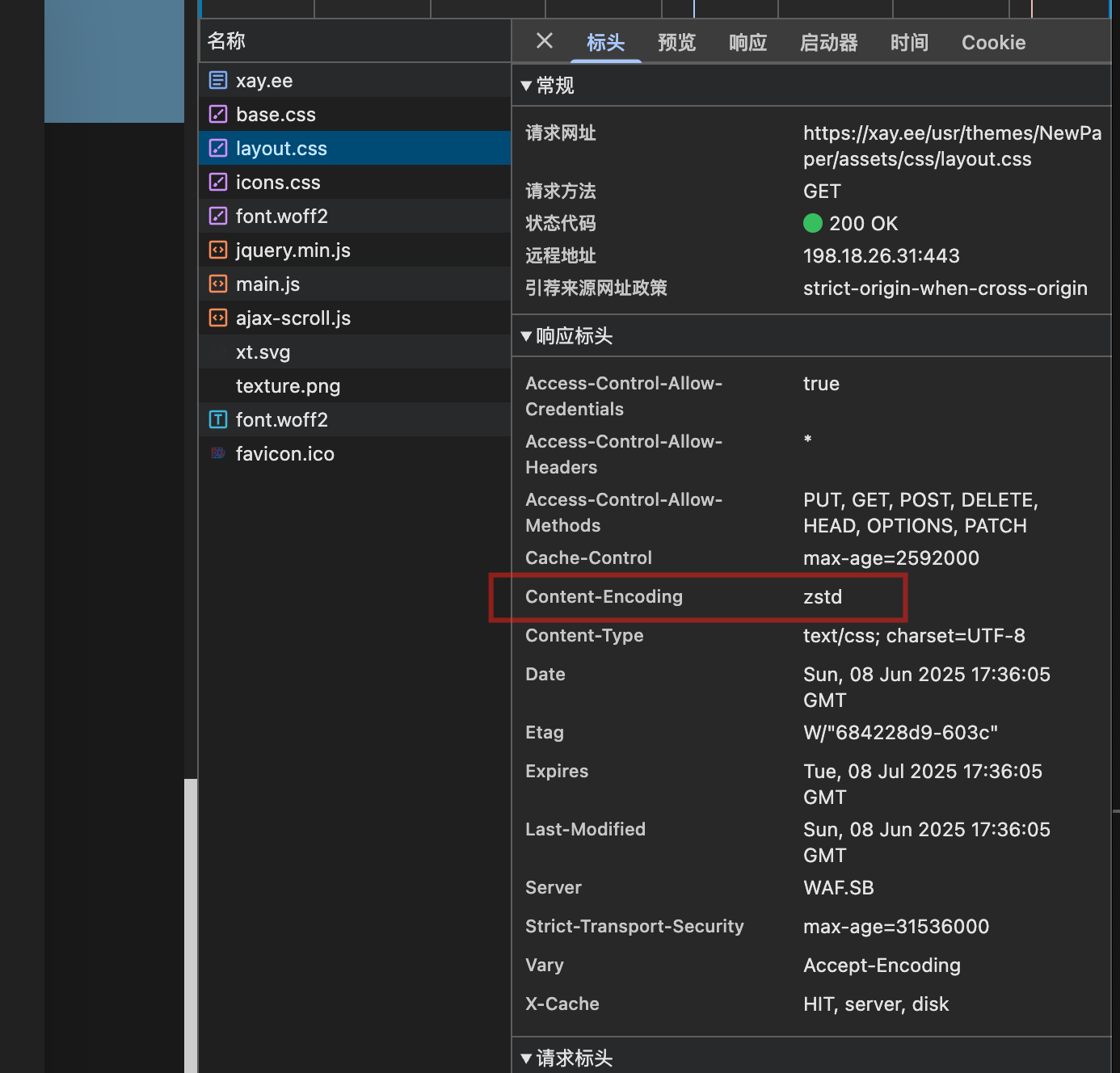
Task: Open the Cookie tab
Action: [994, 43]
